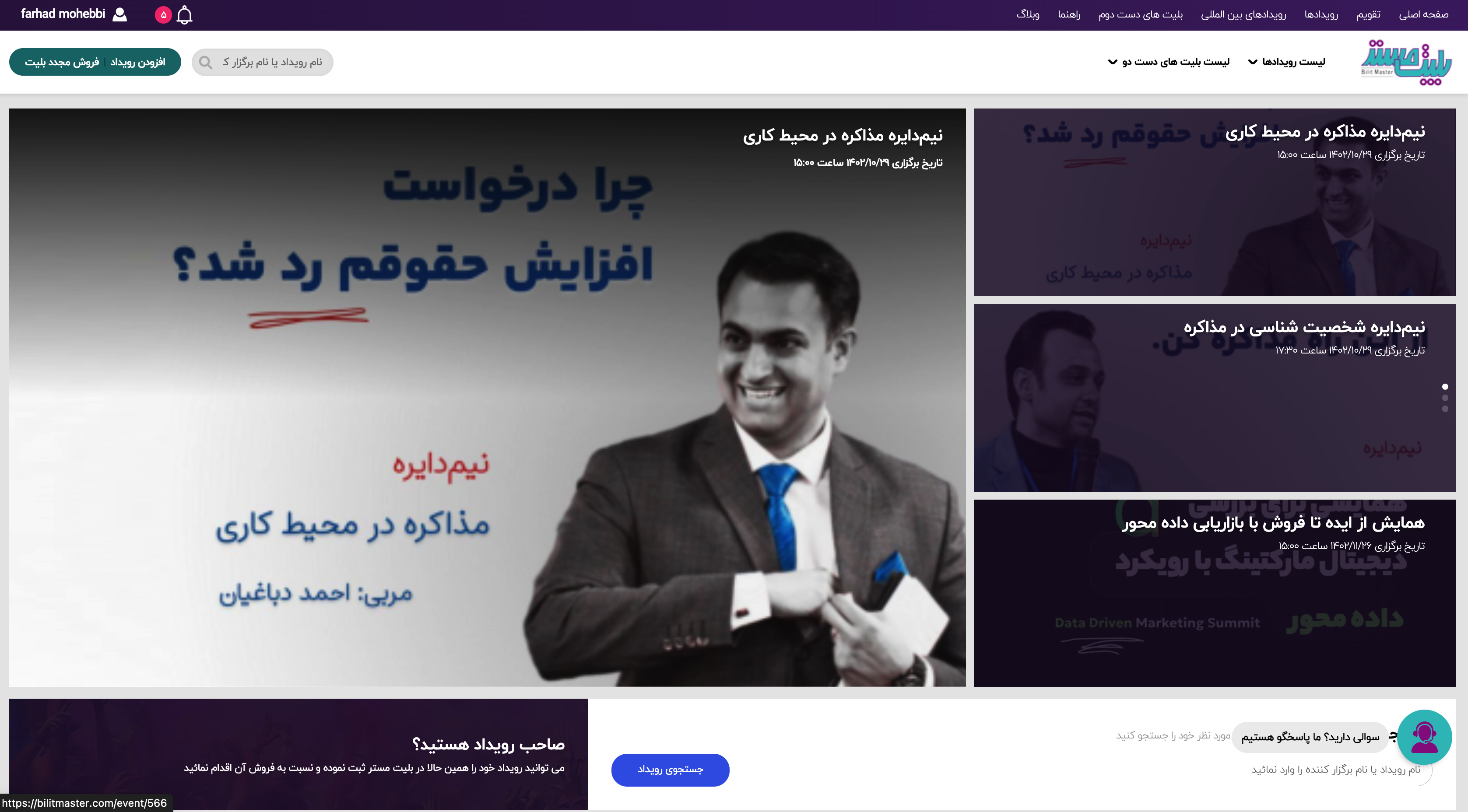Select the second slider dot indicator
Viewport: 1468px width, 812px height.
[1445, 398]
